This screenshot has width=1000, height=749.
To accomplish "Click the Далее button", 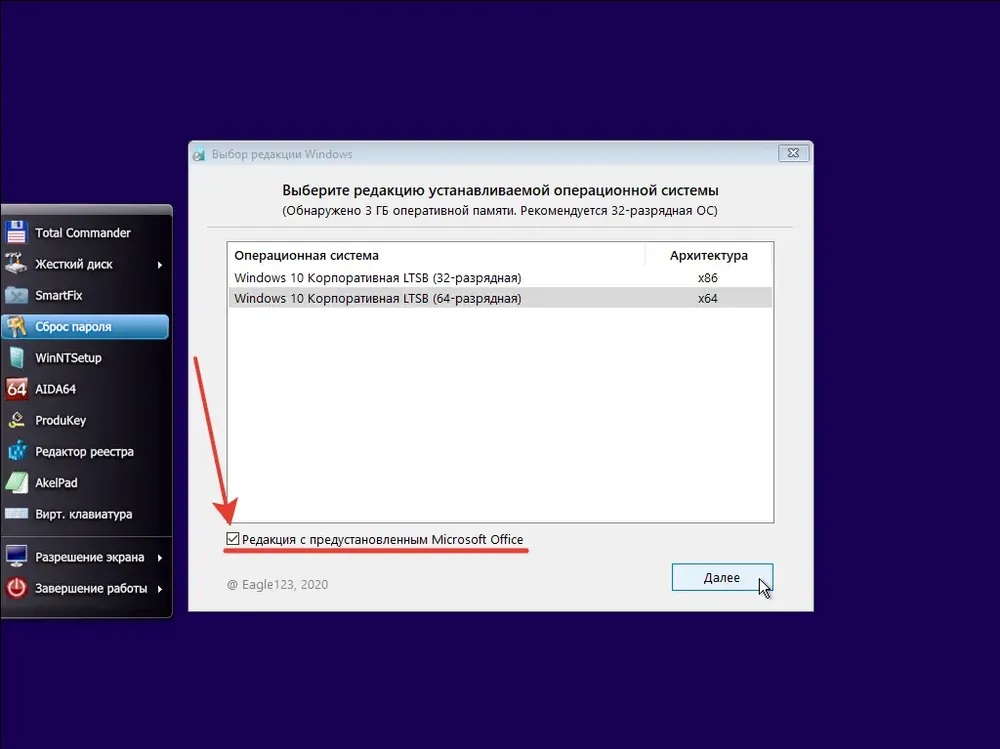I will point(722,577).
